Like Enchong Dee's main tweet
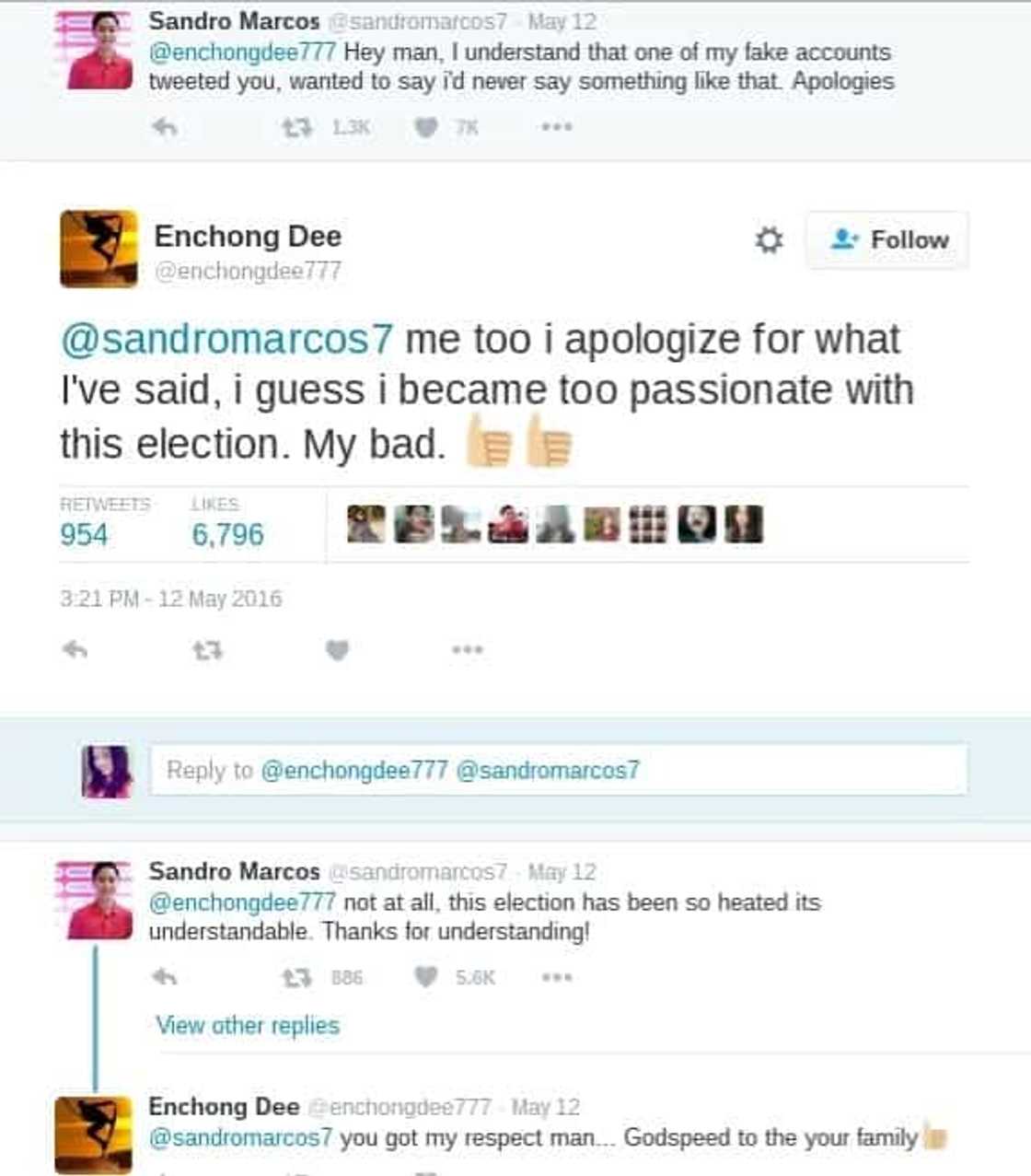1031x1176 pixels. [x=338, y=650]
